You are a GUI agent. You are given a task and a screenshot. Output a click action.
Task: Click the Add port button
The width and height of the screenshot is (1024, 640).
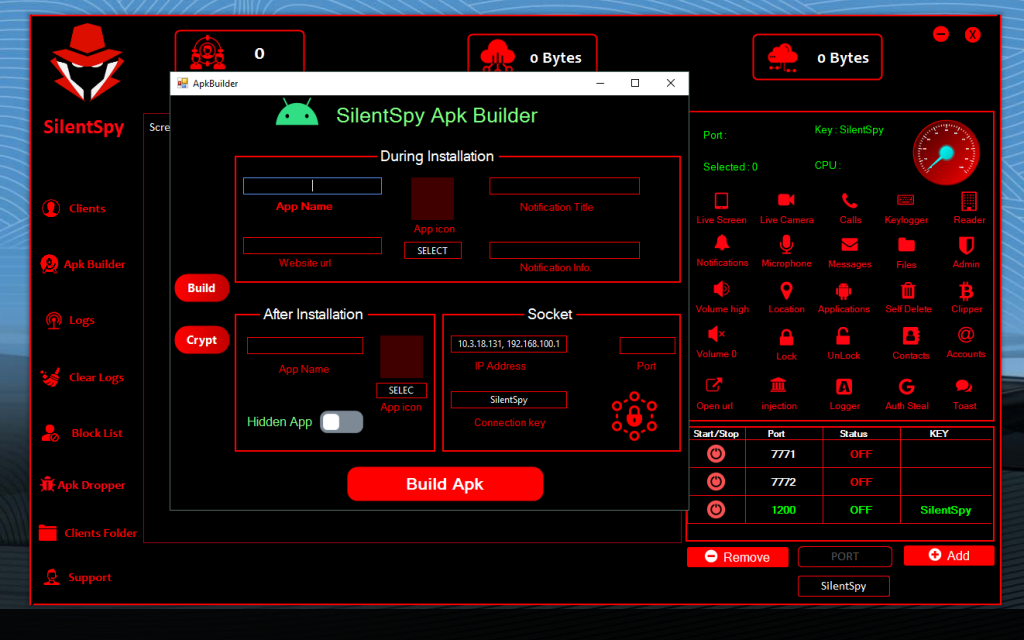pyautogui.click(x=948, y=555)
